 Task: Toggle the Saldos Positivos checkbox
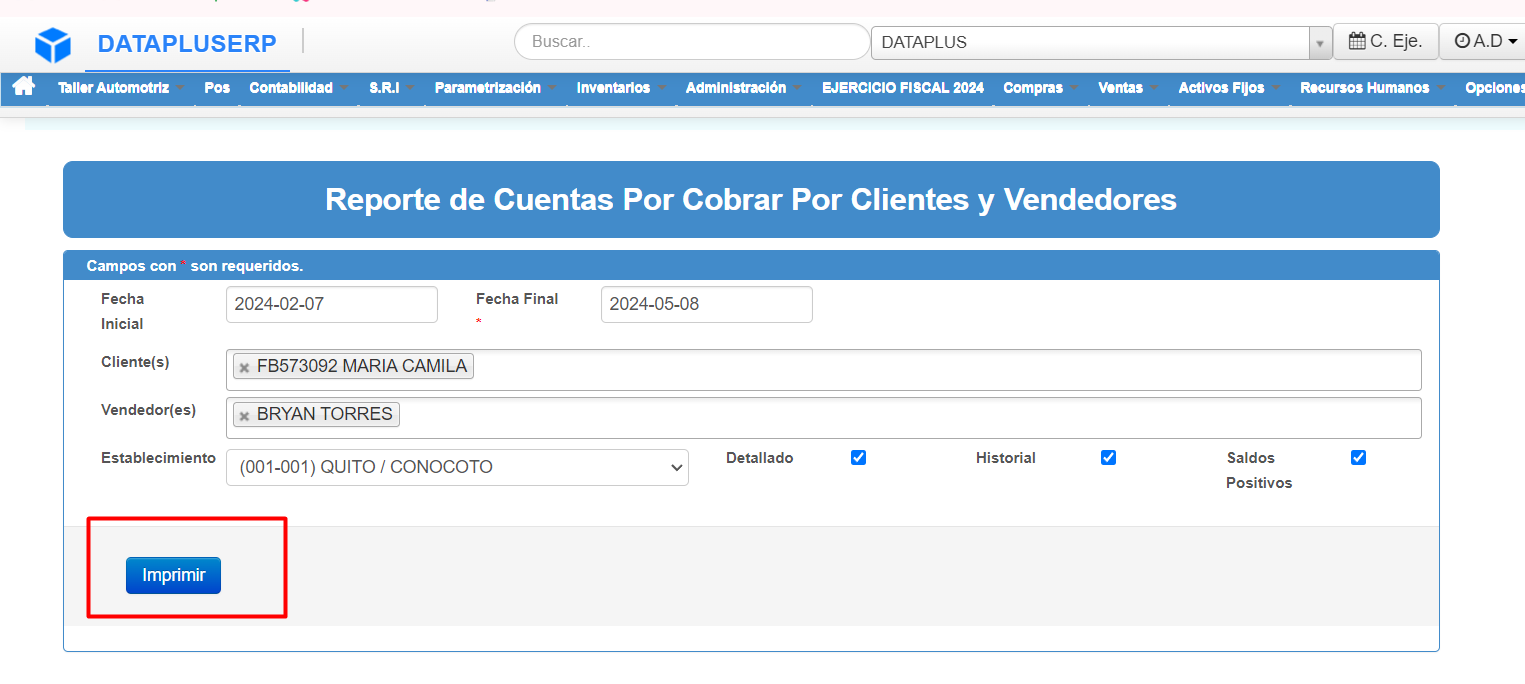coord(1358,458)
